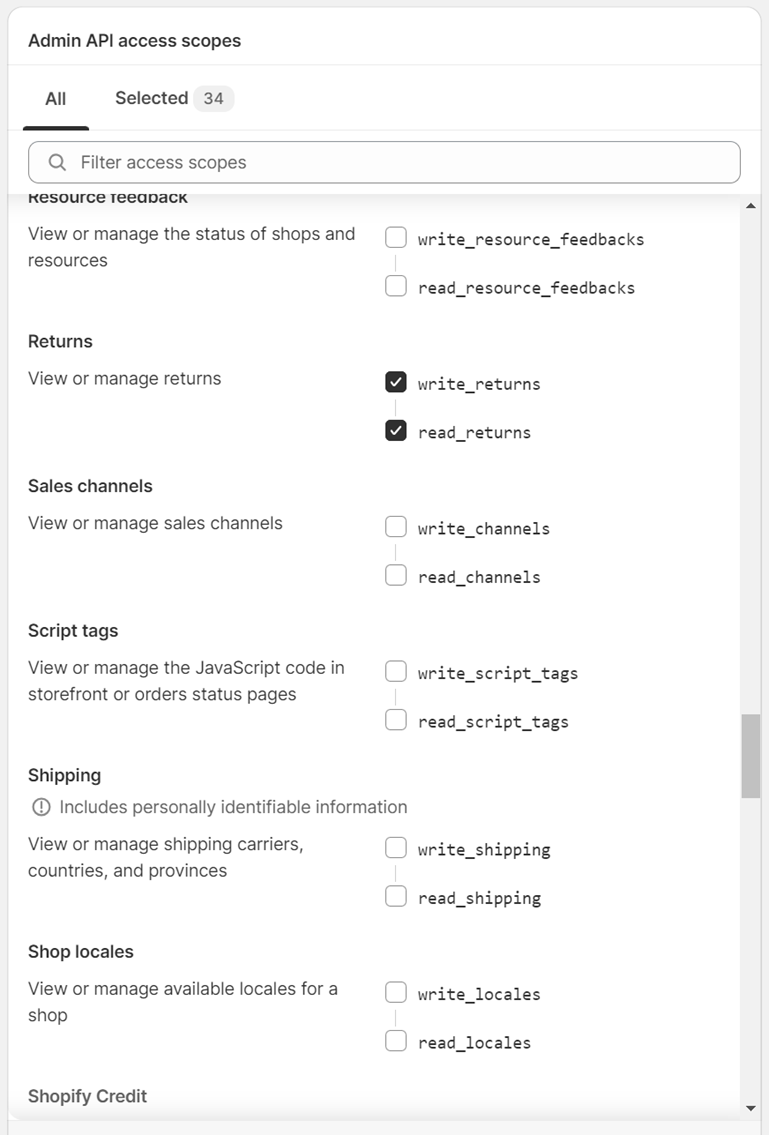The width and height of the screenshot is (769, 1135).
Task: Focus the Filter access scopes field
Action: (x=384, y=162)
